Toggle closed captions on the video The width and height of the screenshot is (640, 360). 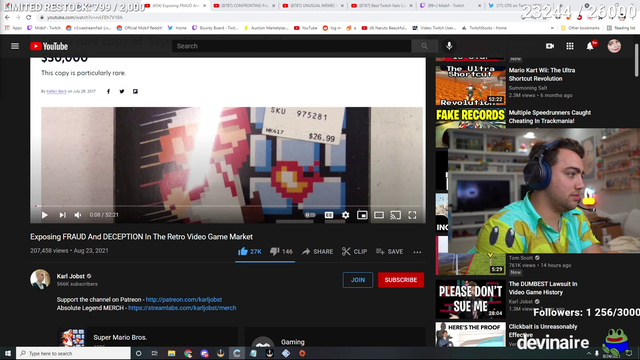(329, 215)
